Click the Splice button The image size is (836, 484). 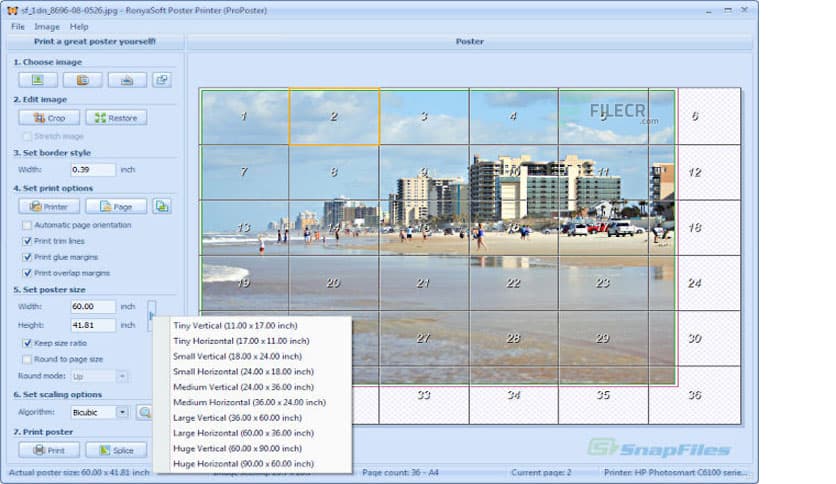(x=116, y=450)
